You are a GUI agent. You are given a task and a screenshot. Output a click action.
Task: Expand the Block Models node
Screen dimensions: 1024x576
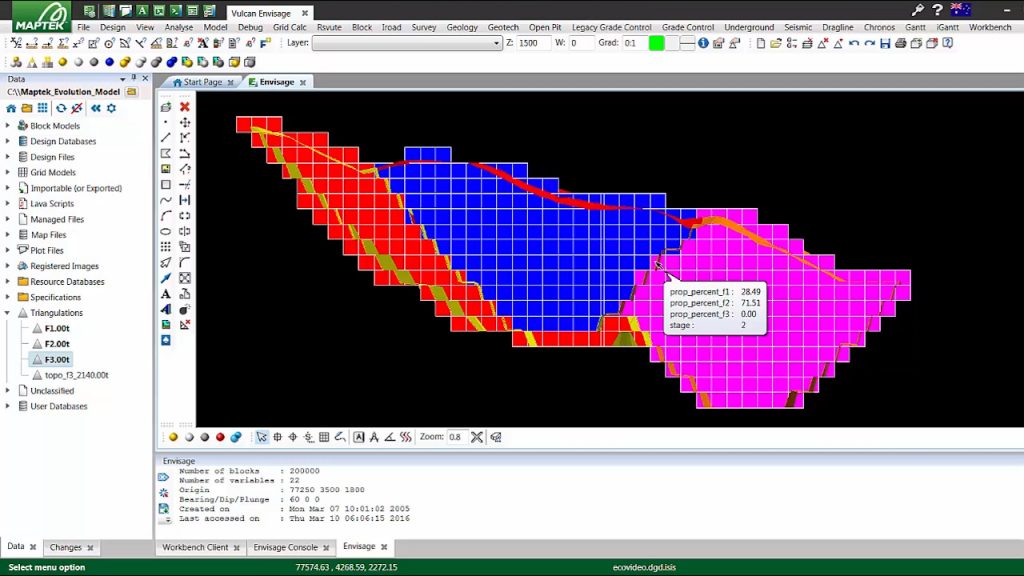[x=8, y=125]
